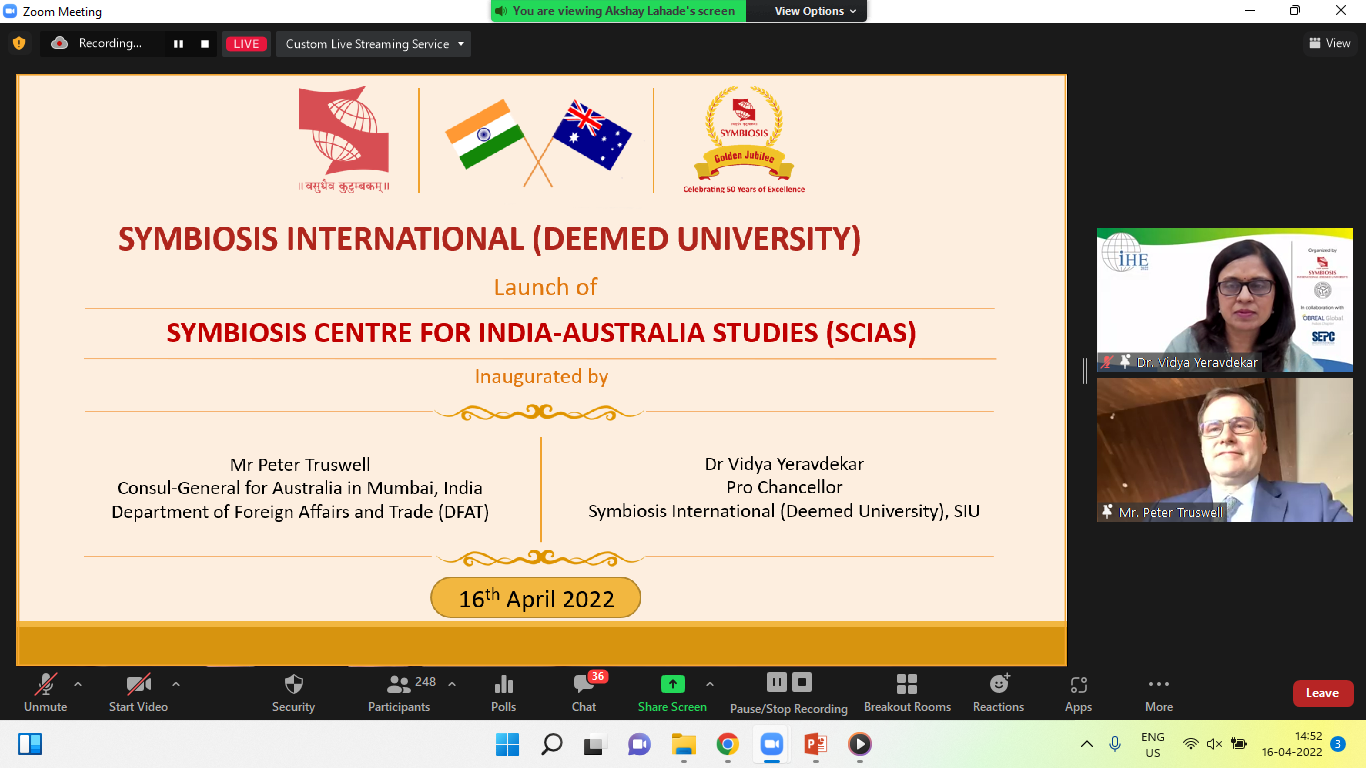This screenshot has width=1366, height=768.
Task: Open network, volume and battery quick settings
Action: [x=1214, y=744]
